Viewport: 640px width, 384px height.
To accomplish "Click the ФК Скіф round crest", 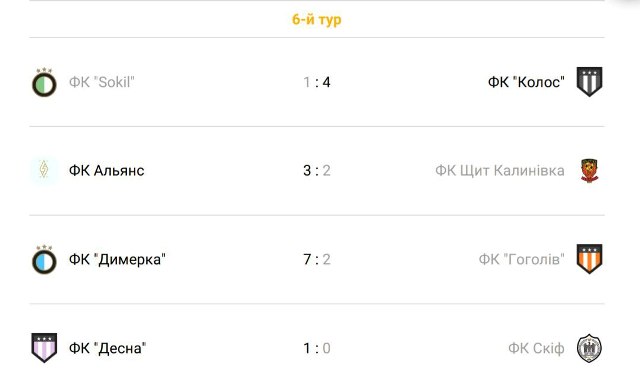I will coord(589,348).
